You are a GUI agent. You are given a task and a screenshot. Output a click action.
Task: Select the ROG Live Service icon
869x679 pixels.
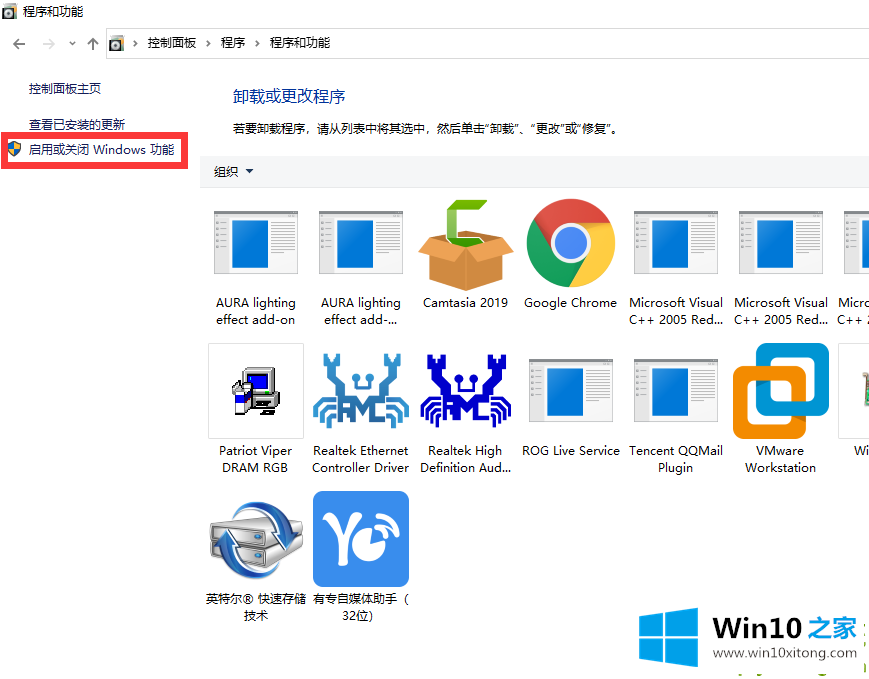(x=571, y=391)
